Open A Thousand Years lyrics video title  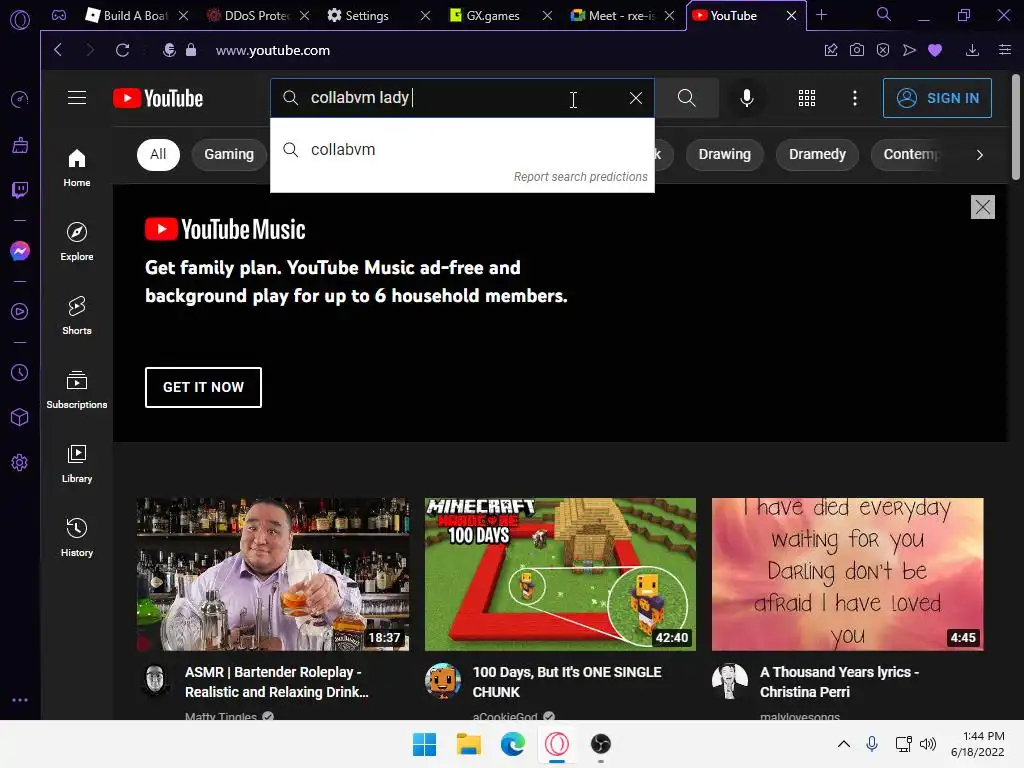point(839,682)
